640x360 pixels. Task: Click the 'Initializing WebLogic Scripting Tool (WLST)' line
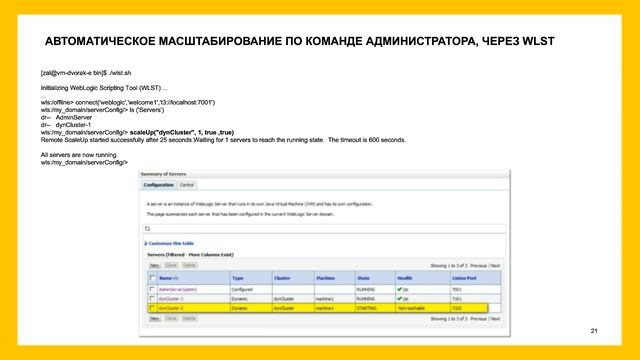point(104,88)
